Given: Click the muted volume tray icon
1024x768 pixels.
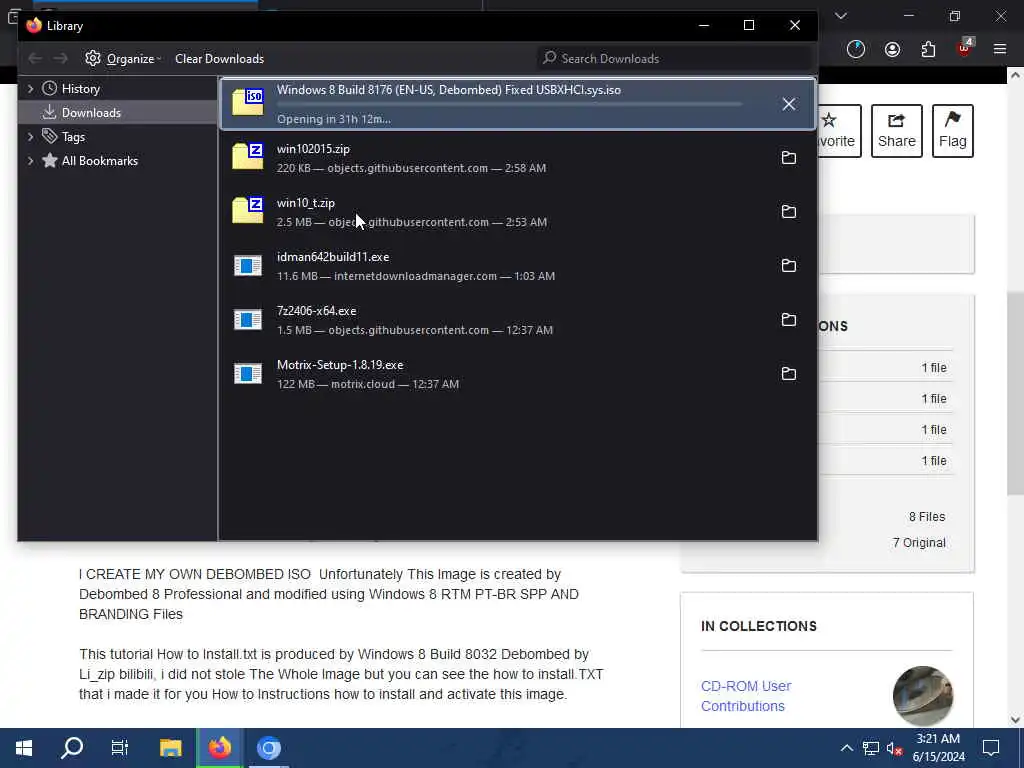Looking at the screenshot, I should [894, 748].
